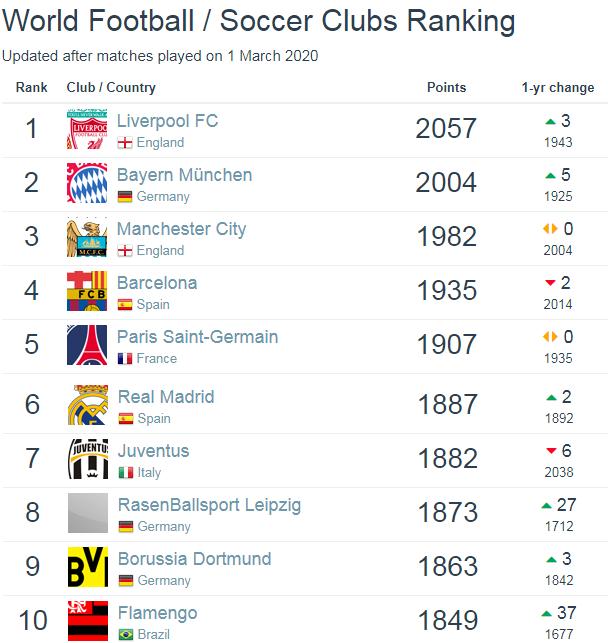The image size is (608, 643).
Task: Click the blank RasenBallsport Leipzig logo thumbnail
Action: pyautogui.click(x=87, y=513)
